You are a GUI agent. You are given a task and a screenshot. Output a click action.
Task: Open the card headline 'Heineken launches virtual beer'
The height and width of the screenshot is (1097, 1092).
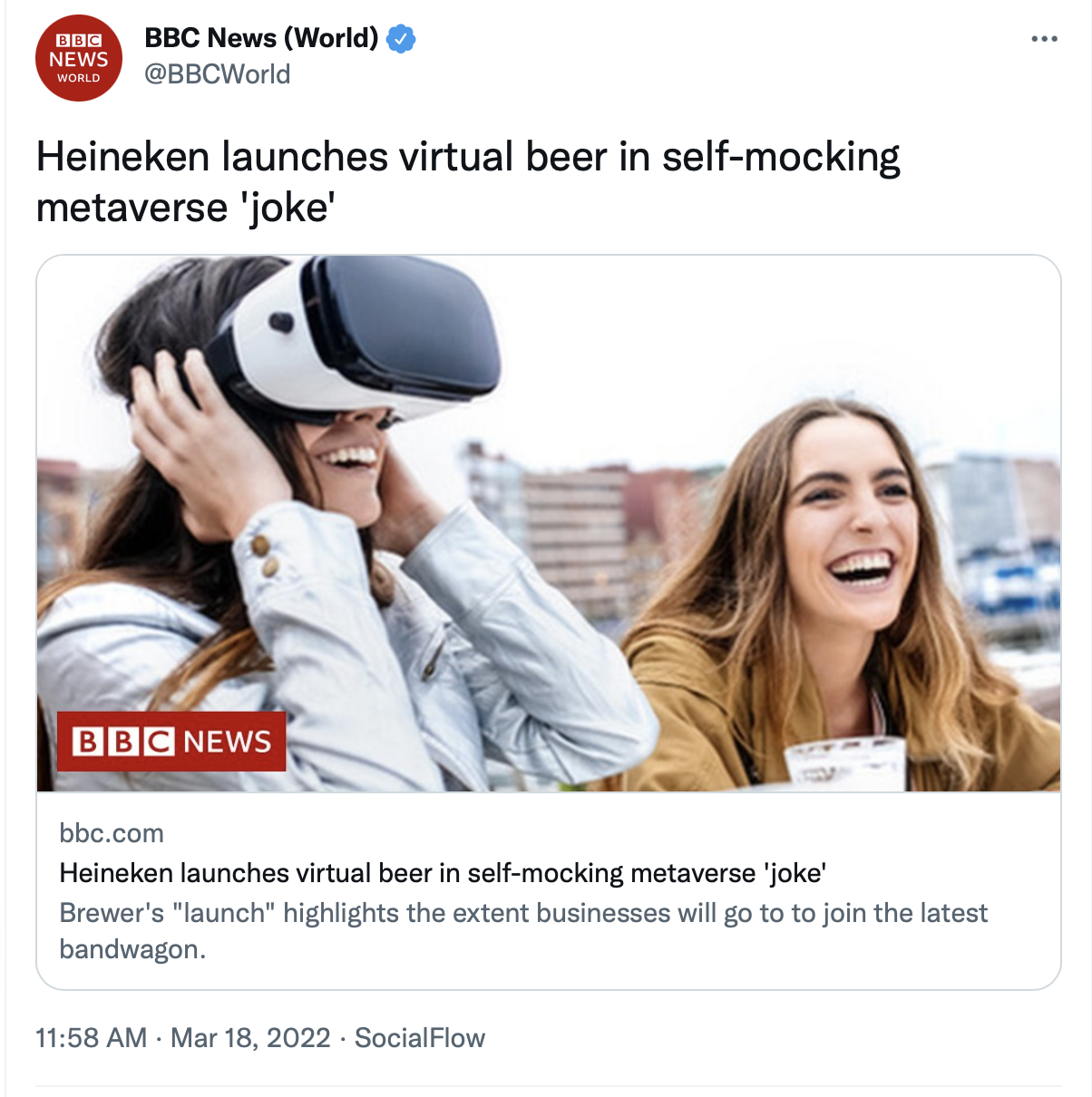[x=443, y=873]
